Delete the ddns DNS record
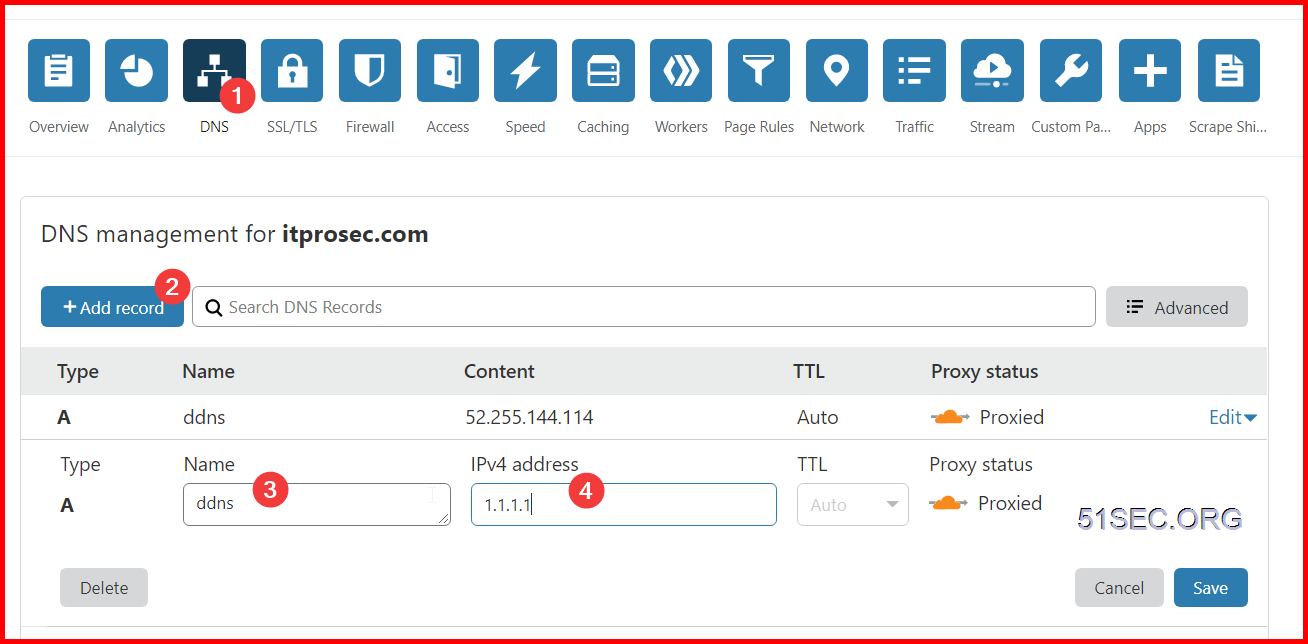Screen dimensions: 1308x644 click(104, 588)
